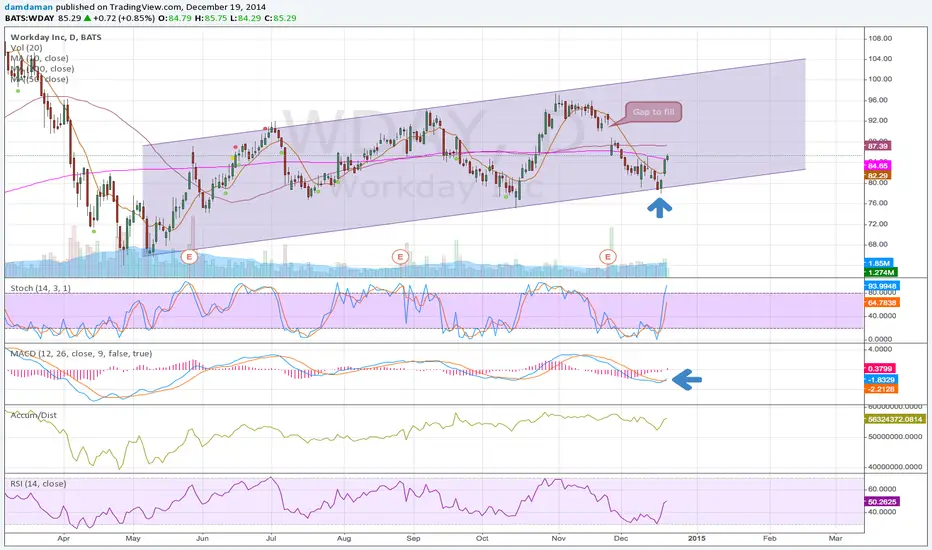Viewport: 932px width, 550px height.
Task: Click the Nov label on time axis
Action: pyautogui.click(x=558, y=538)
